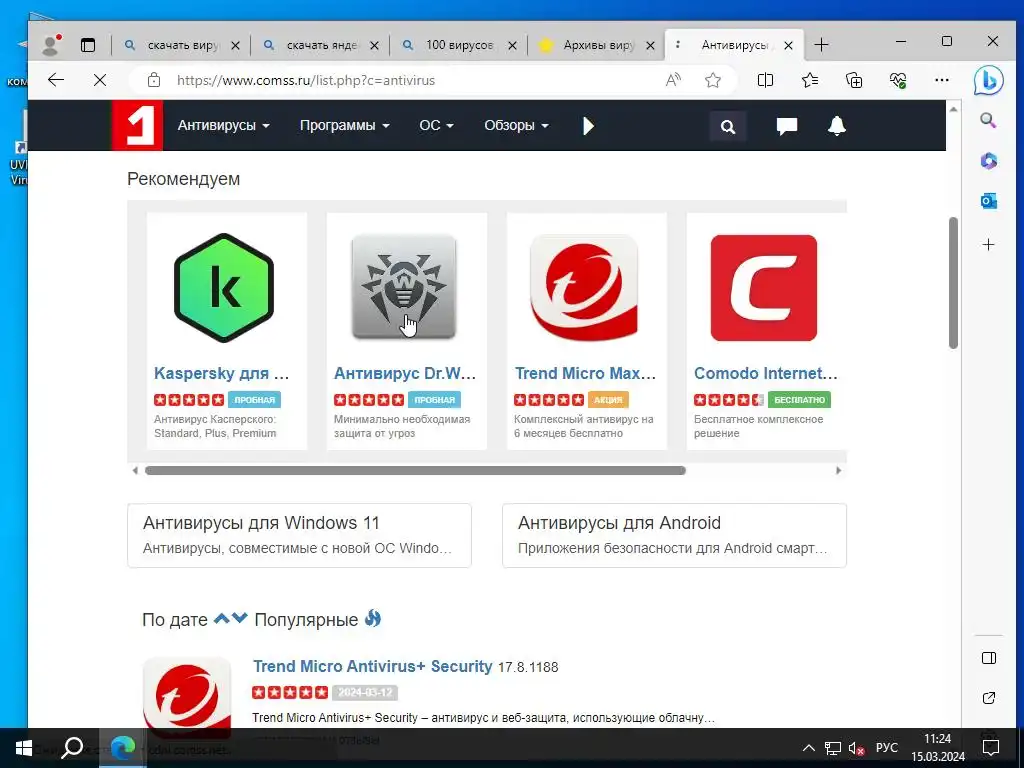1024x768 pixels.
Task: Open the Windows Start menu
Action: tap(23, 748)
